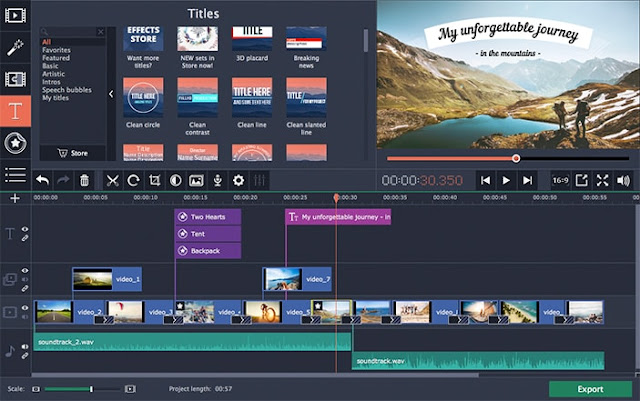Click the preview playback progress slider
Viewport: 640px width, 401px height.
tap(508, 158)
